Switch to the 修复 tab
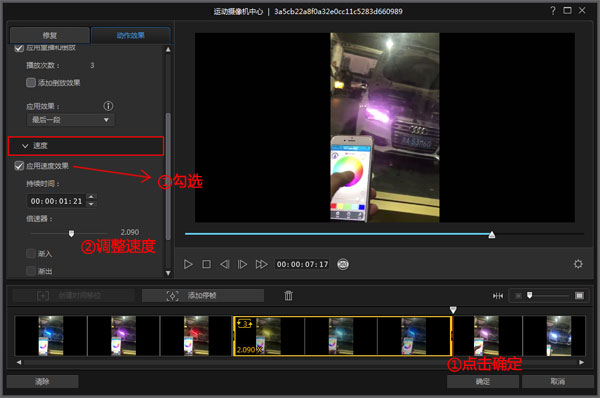This screenshot has height=398, width=600. click(x=50, y=35)
